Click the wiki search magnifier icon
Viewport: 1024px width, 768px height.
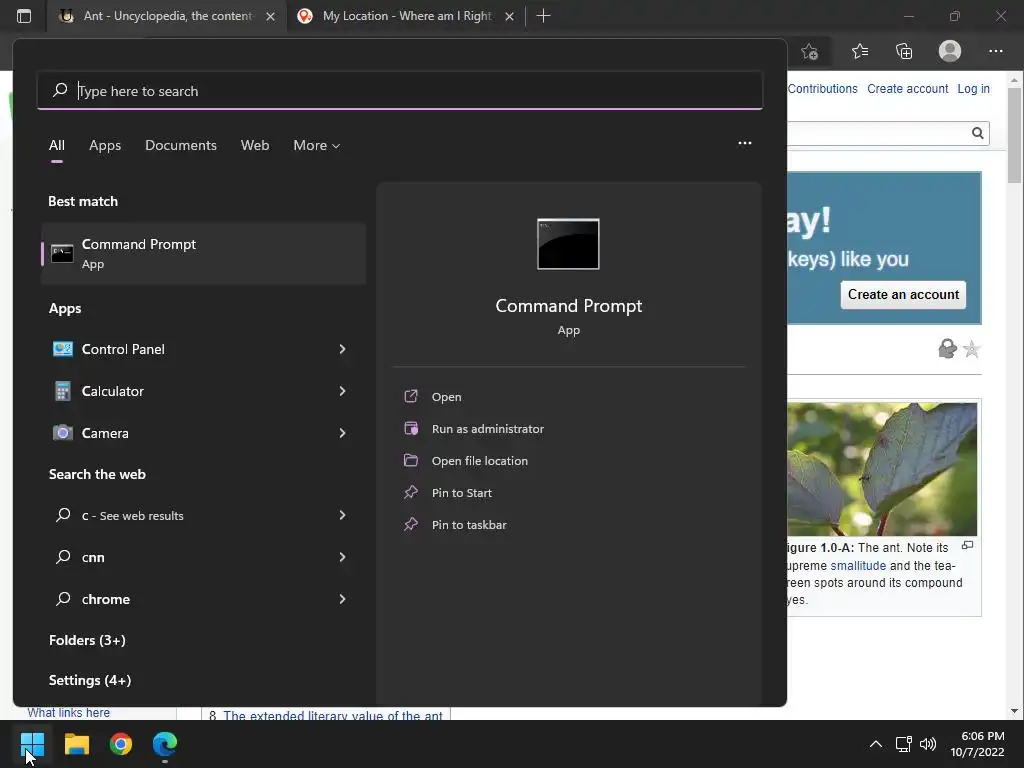pyautogui.click(x=977, y=133)
